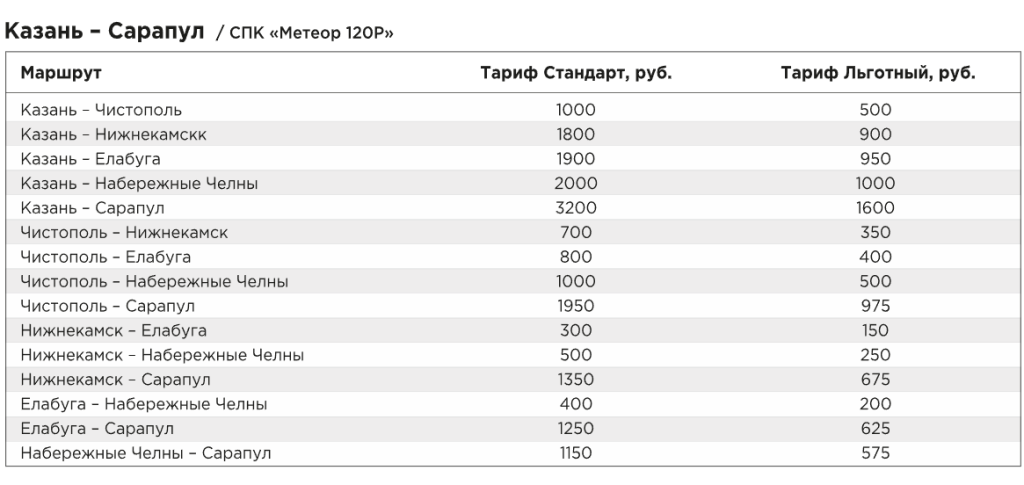
Task: Select the standard fare 3200 for Казань – Сарапул
Action: (576, 208)
